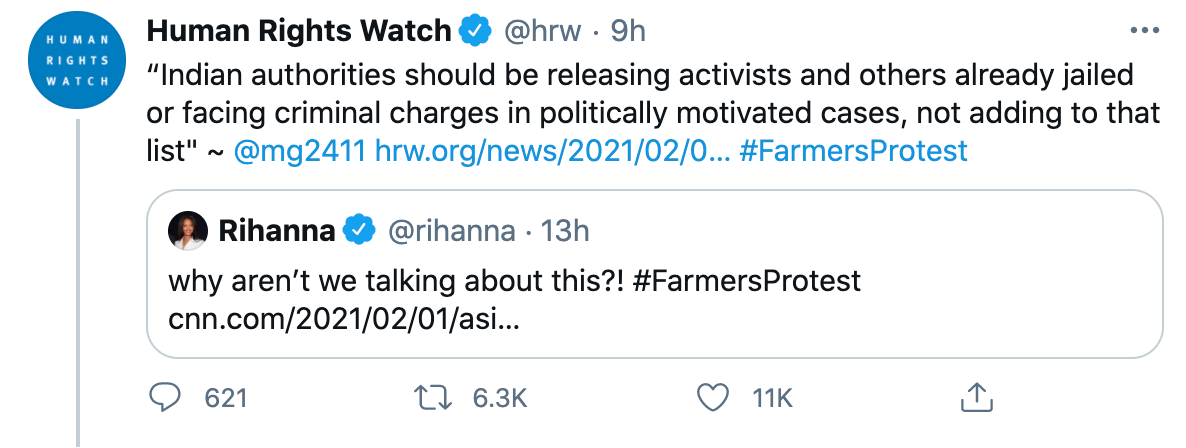Click the 621 replies count
This screenshot has width=1186, height=448.
[x=225, y=398]
